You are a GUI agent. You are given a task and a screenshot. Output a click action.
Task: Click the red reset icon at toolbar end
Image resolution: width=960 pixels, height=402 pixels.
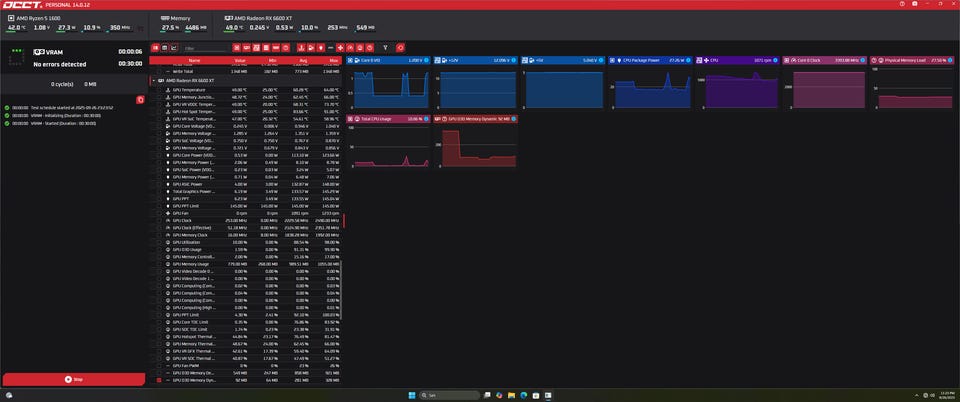[x=400, y=47]
